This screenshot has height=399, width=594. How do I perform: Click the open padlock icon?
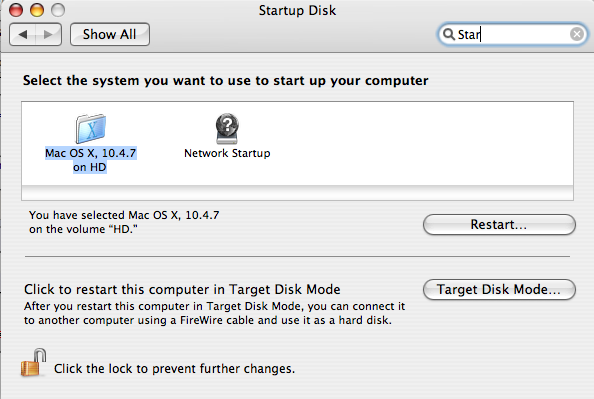pos(34,363)
